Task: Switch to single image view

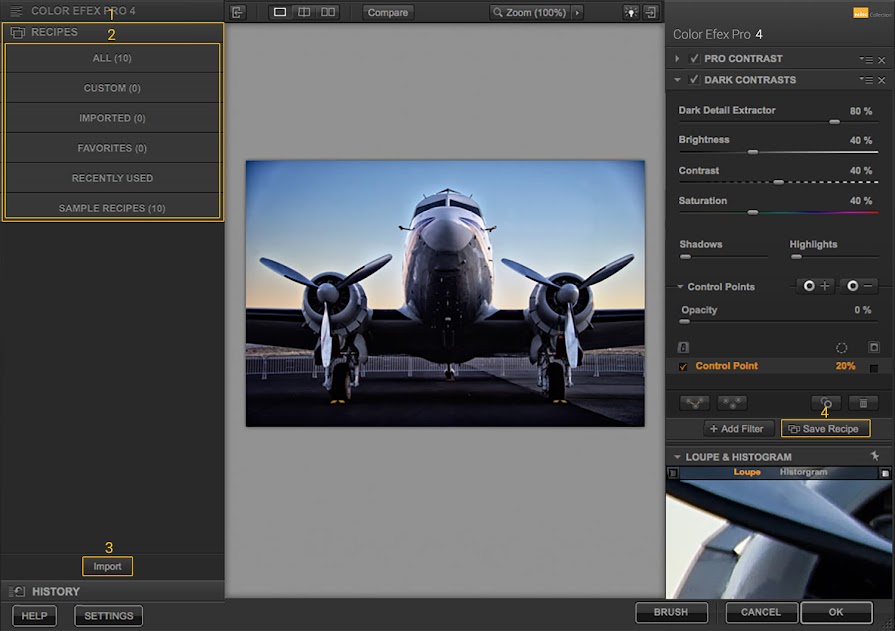Action: 280,12
